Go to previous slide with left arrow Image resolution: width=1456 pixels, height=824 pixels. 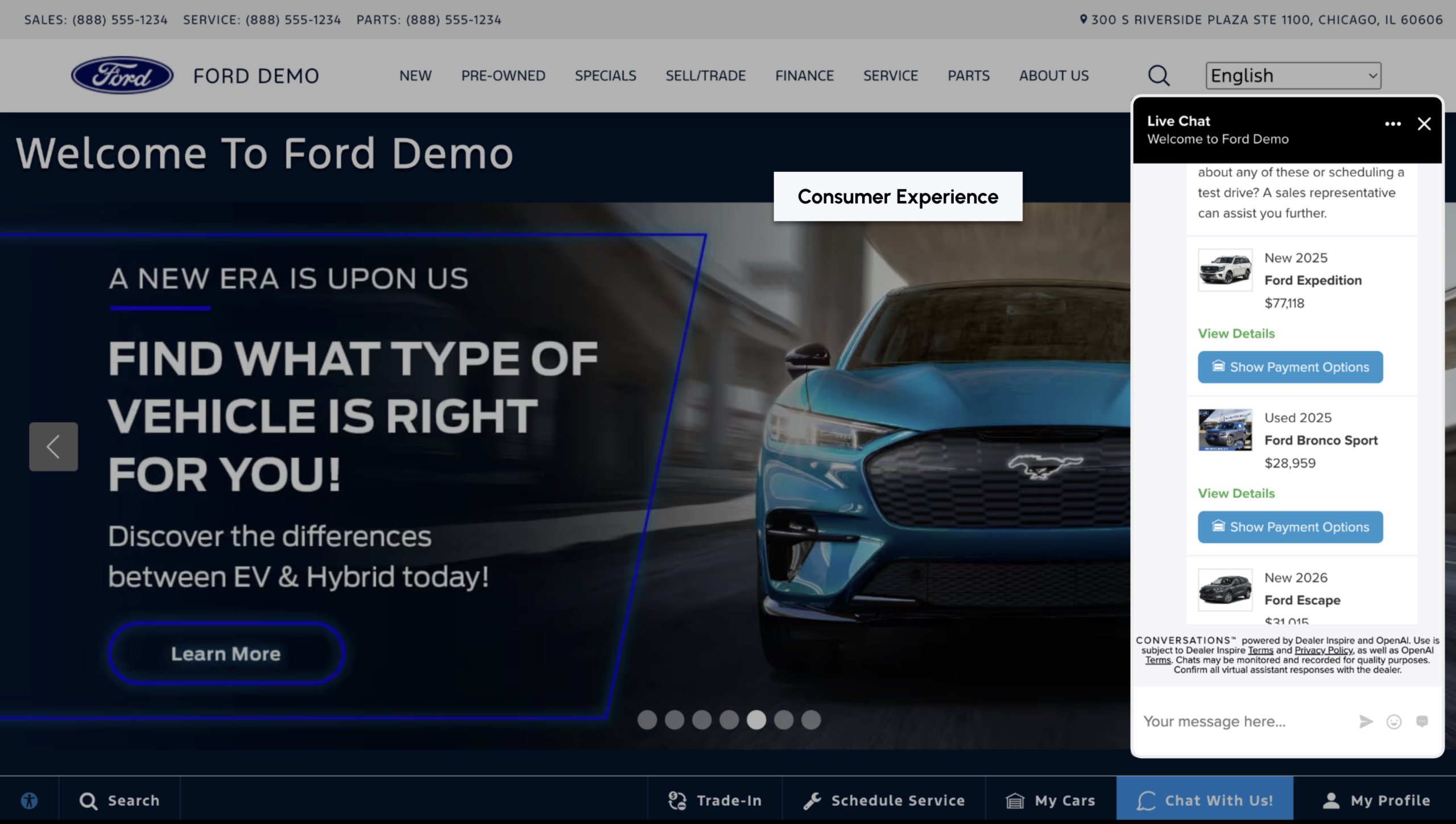tap(53, 447)
